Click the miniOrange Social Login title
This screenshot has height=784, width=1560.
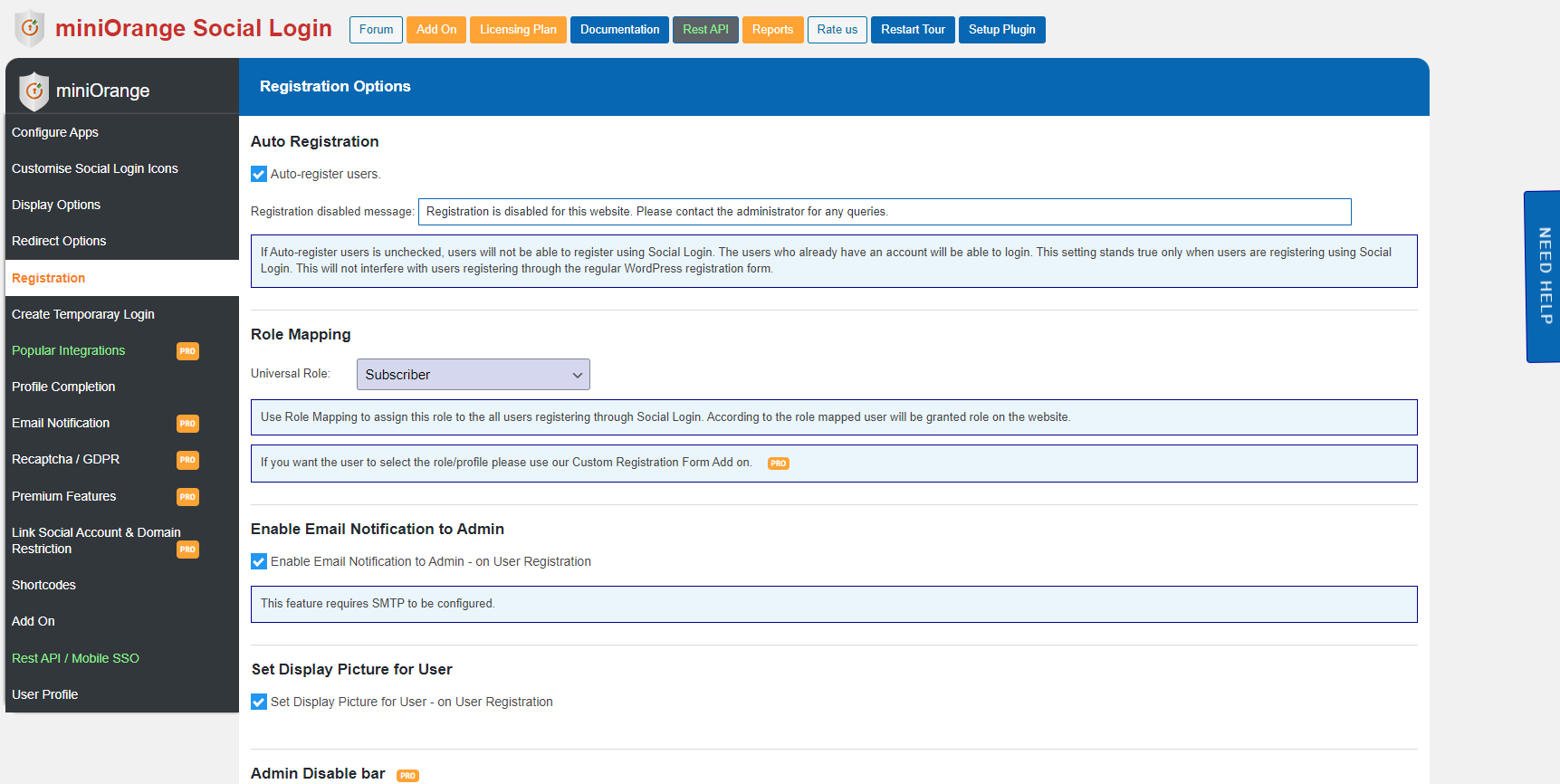point(194,28)
